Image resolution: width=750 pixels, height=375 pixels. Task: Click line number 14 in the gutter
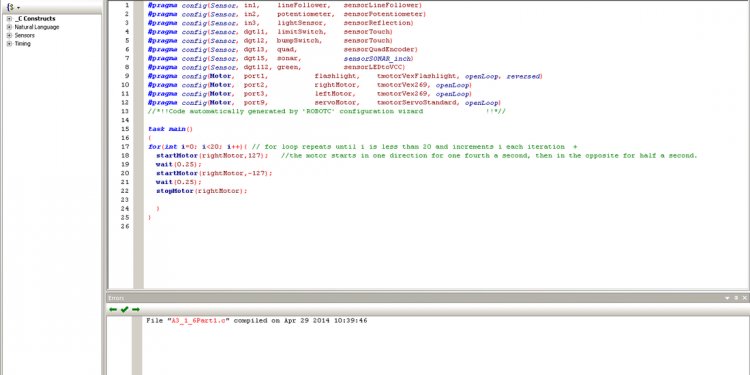click(125, 120)
